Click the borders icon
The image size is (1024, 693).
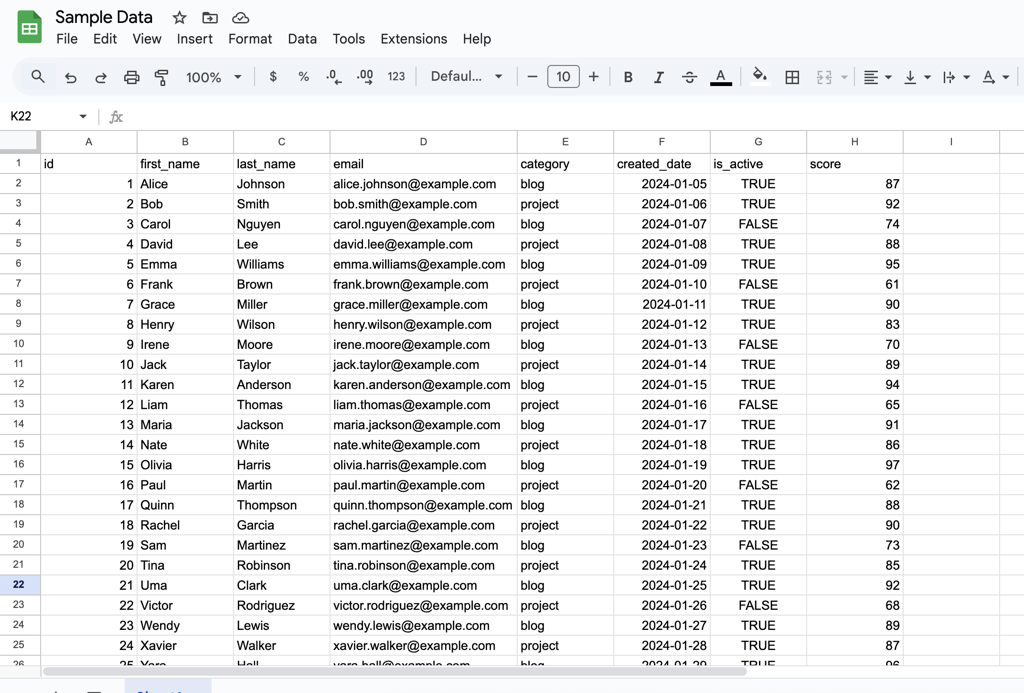pos(792,76)
